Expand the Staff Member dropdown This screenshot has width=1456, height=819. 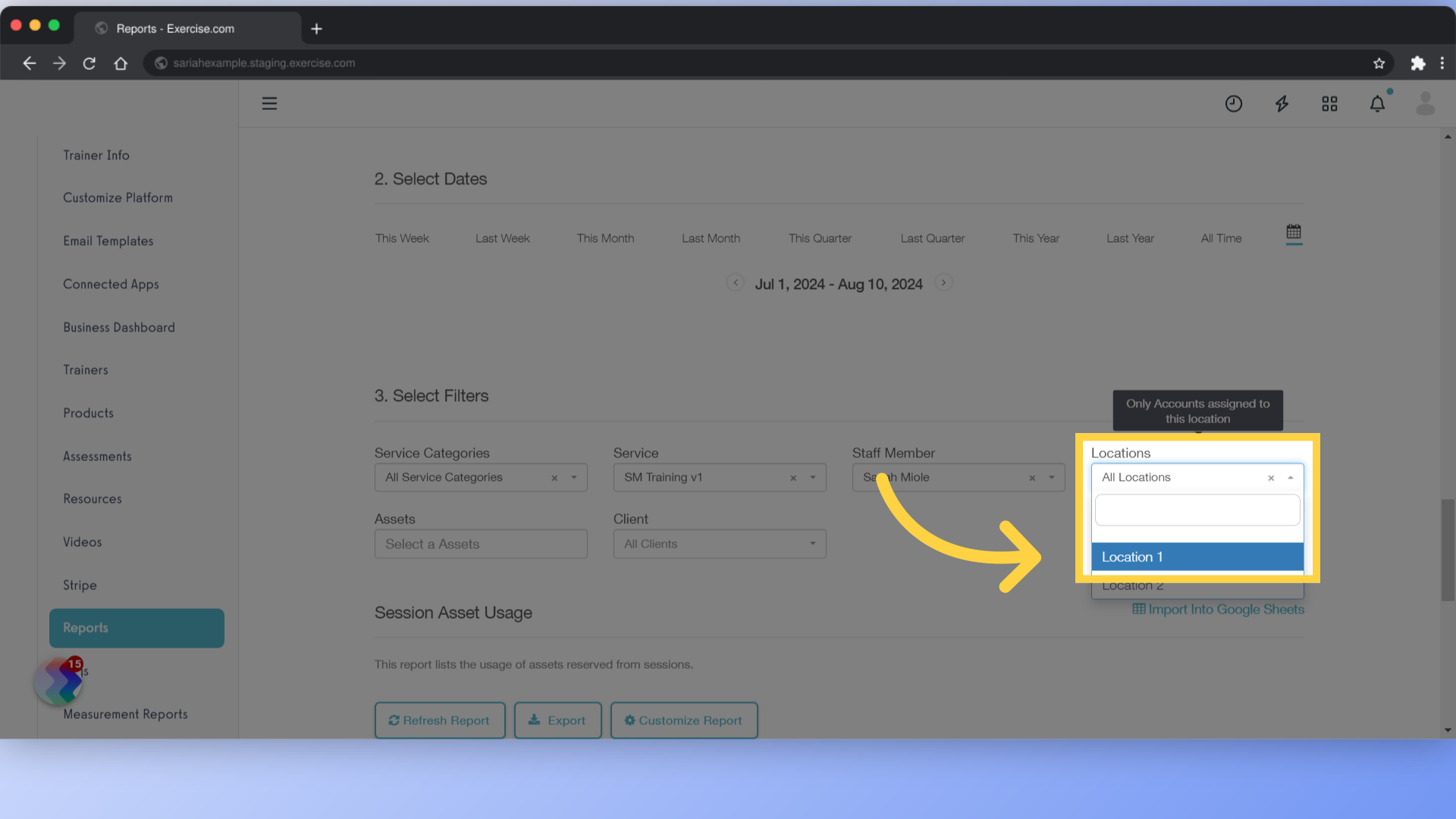pyautogui.click(x=1052, y=478)
